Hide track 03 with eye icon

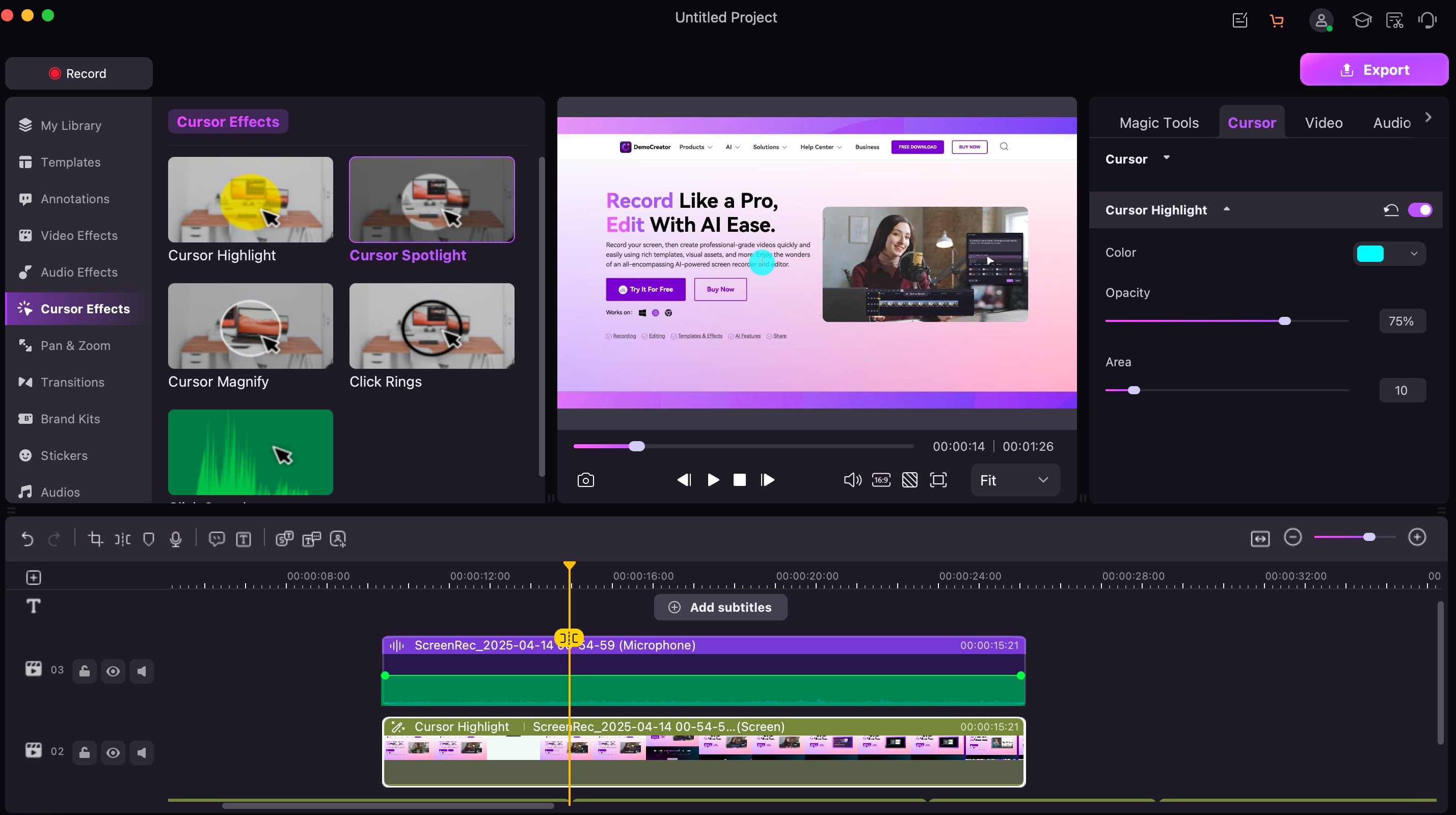point(113,671)
